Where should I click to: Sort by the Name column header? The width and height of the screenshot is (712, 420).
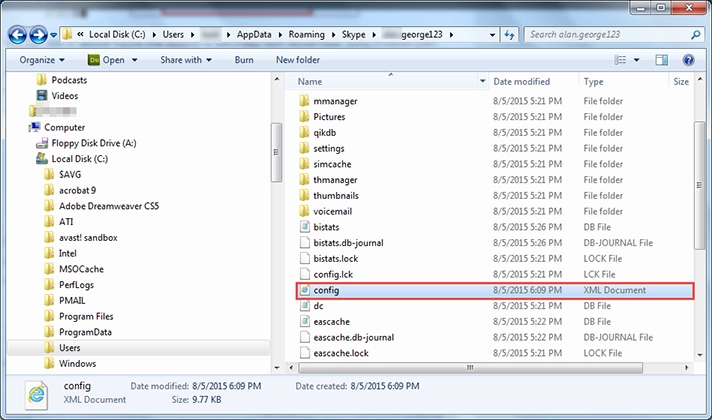(x=310, y=82)
